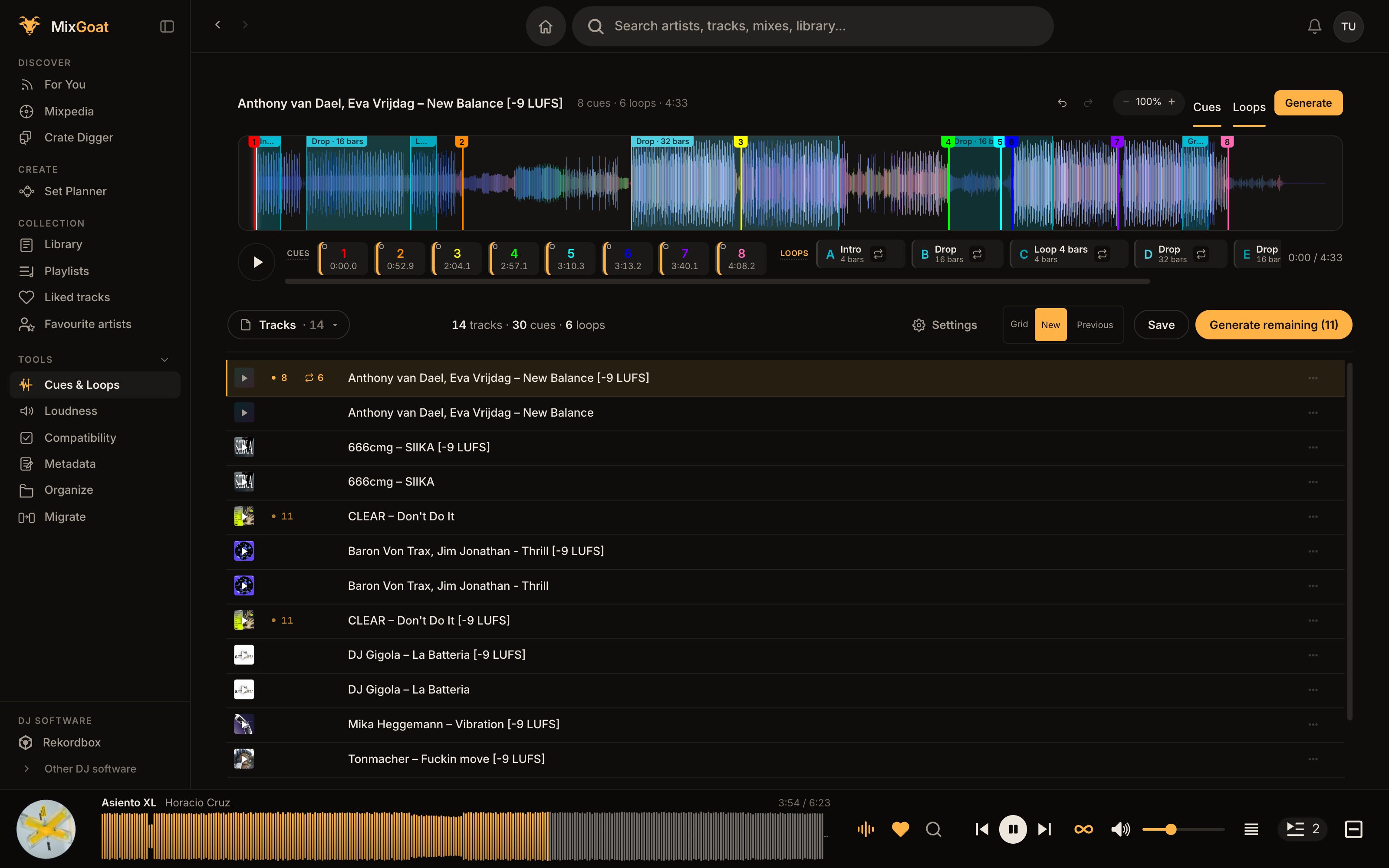1389x868 pixels.
Task: Save the cues and loops
Action: (x=1161, y=325)
